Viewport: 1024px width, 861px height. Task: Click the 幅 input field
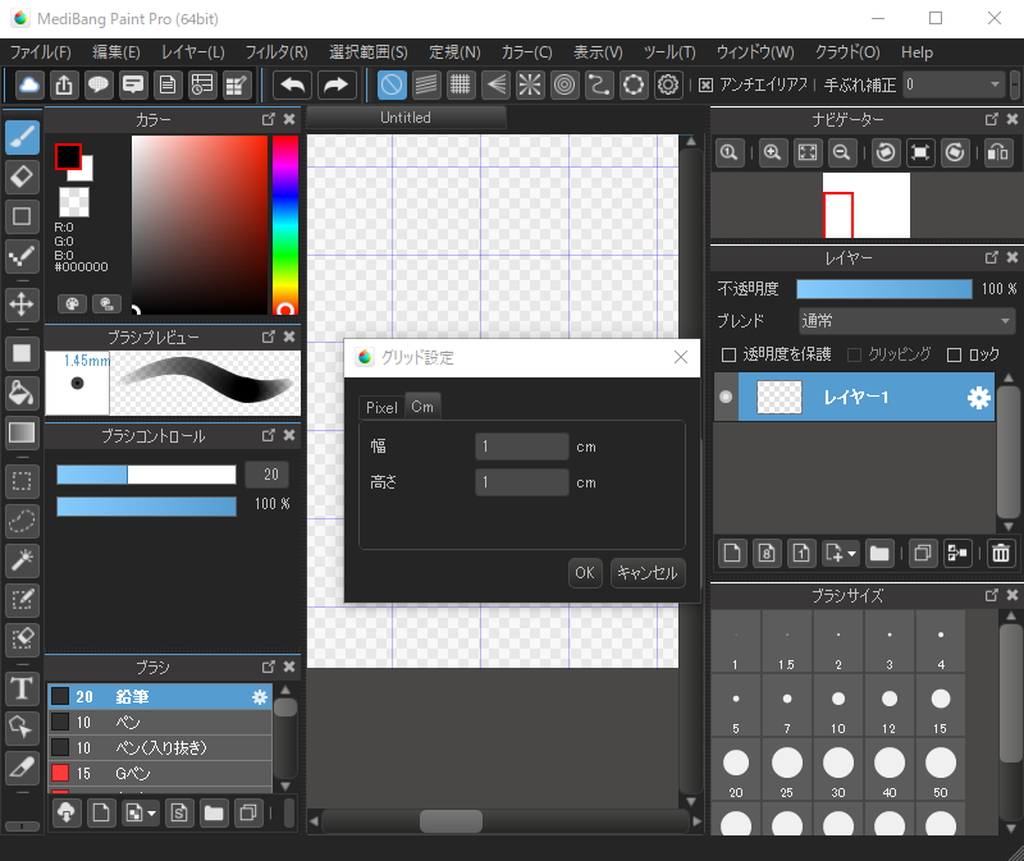pyautogui.click(x=522, y=447)
